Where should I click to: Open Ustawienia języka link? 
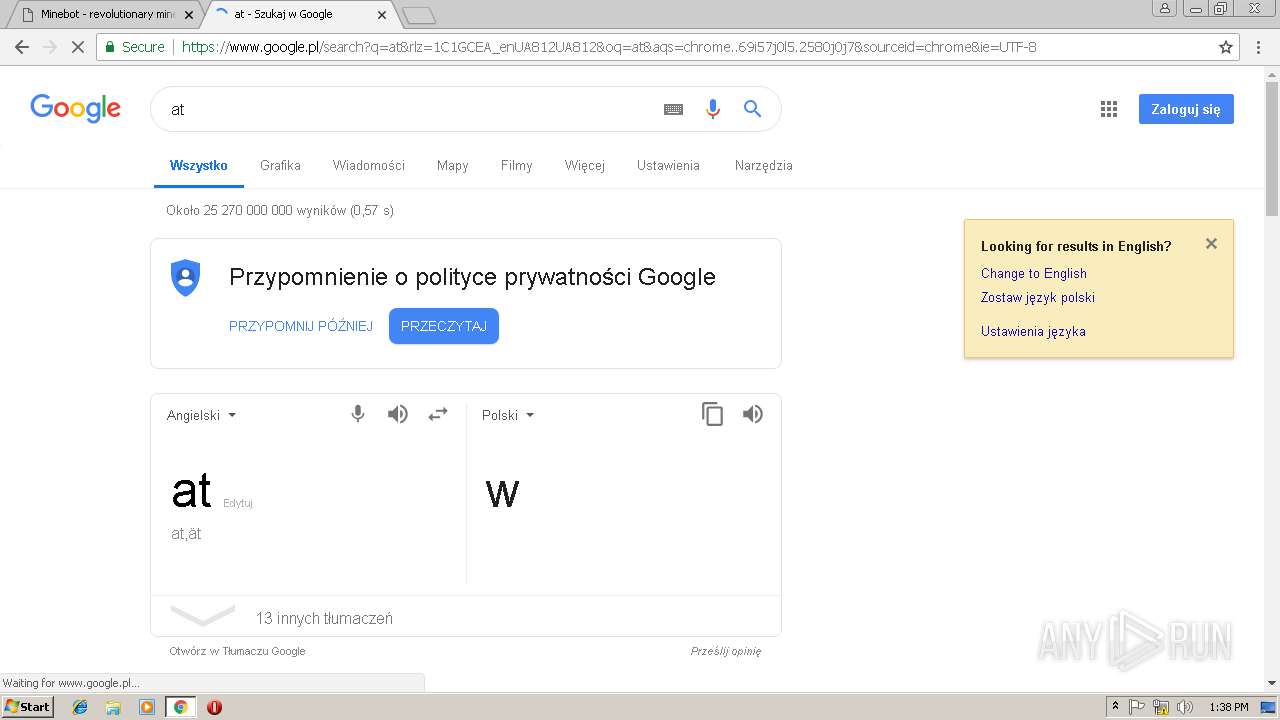coord(1033,331)
